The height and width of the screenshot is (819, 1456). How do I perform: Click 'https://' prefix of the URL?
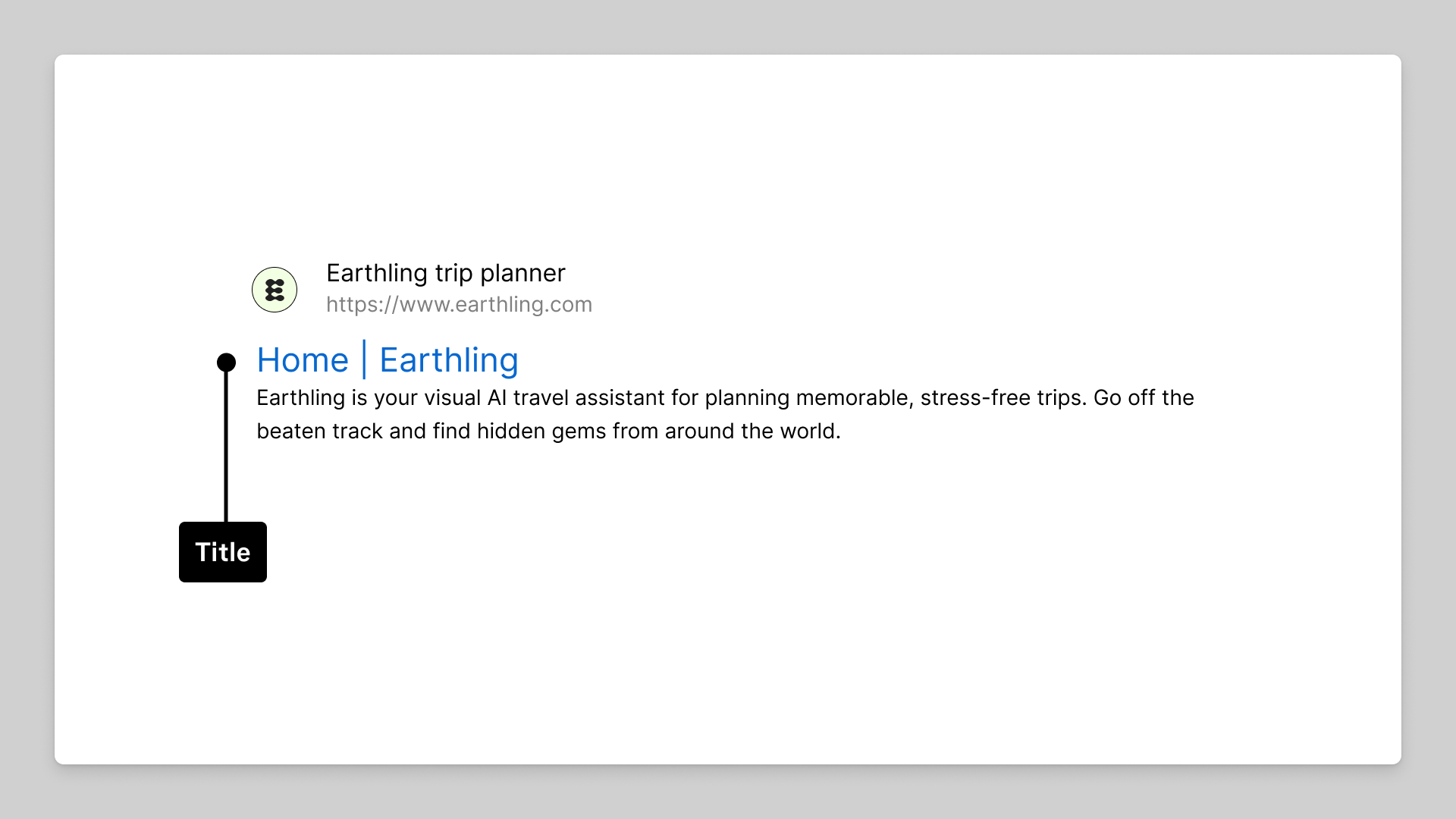tap(362, 304)
